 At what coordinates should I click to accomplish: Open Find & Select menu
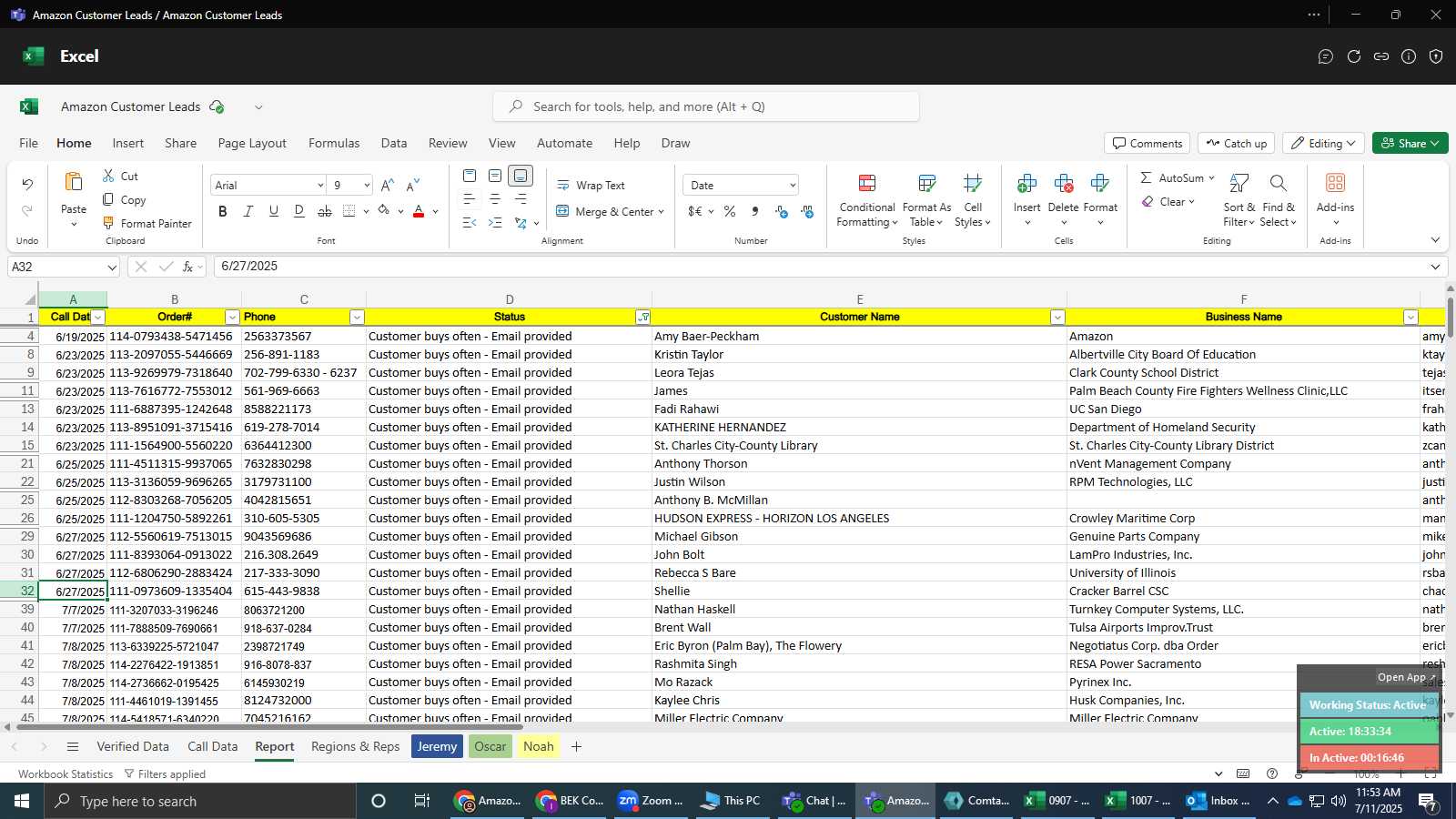pos(1278,201)
